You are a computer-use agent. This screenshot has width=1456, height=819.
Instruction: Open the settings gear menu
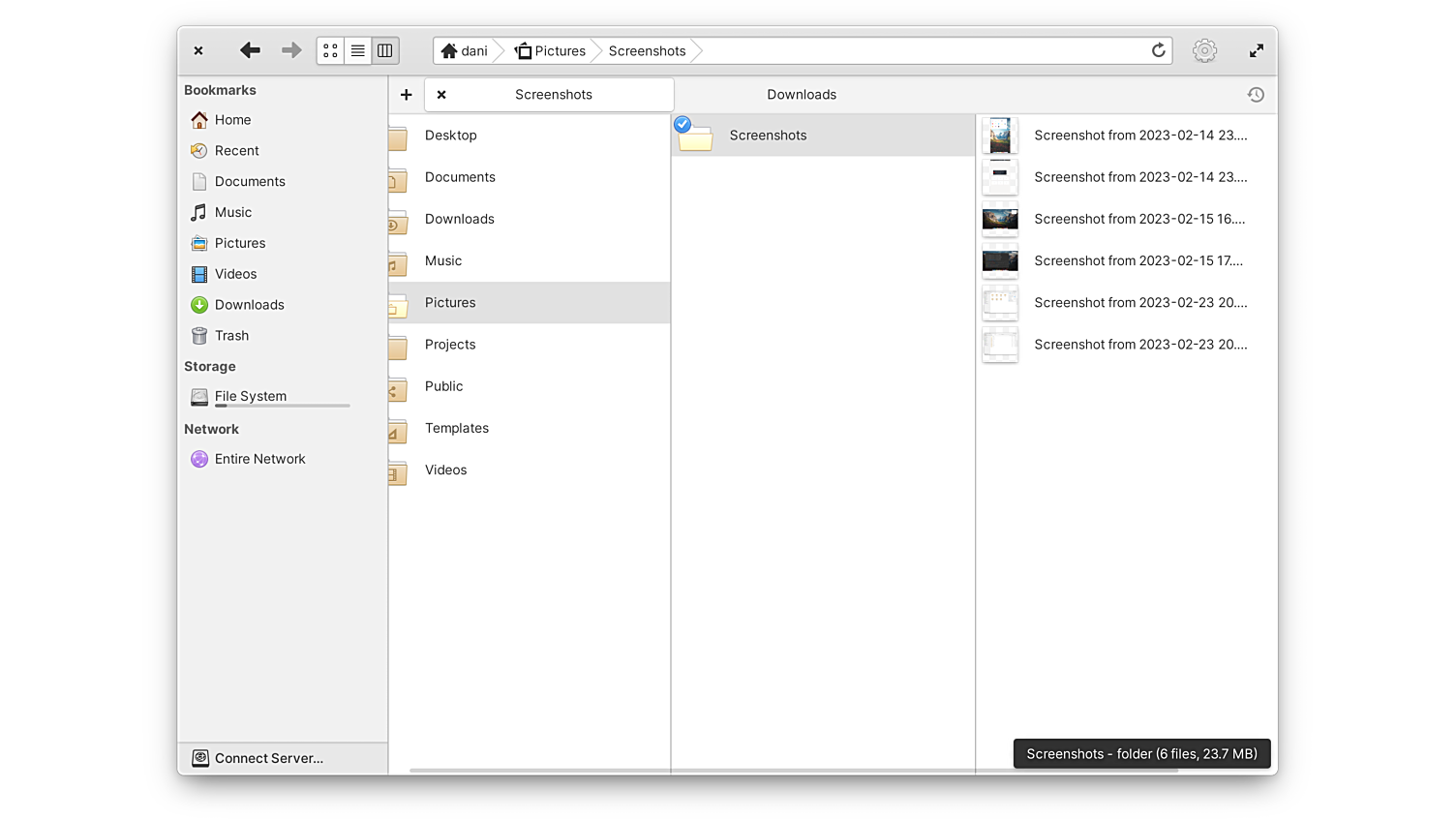point(1204,50)
